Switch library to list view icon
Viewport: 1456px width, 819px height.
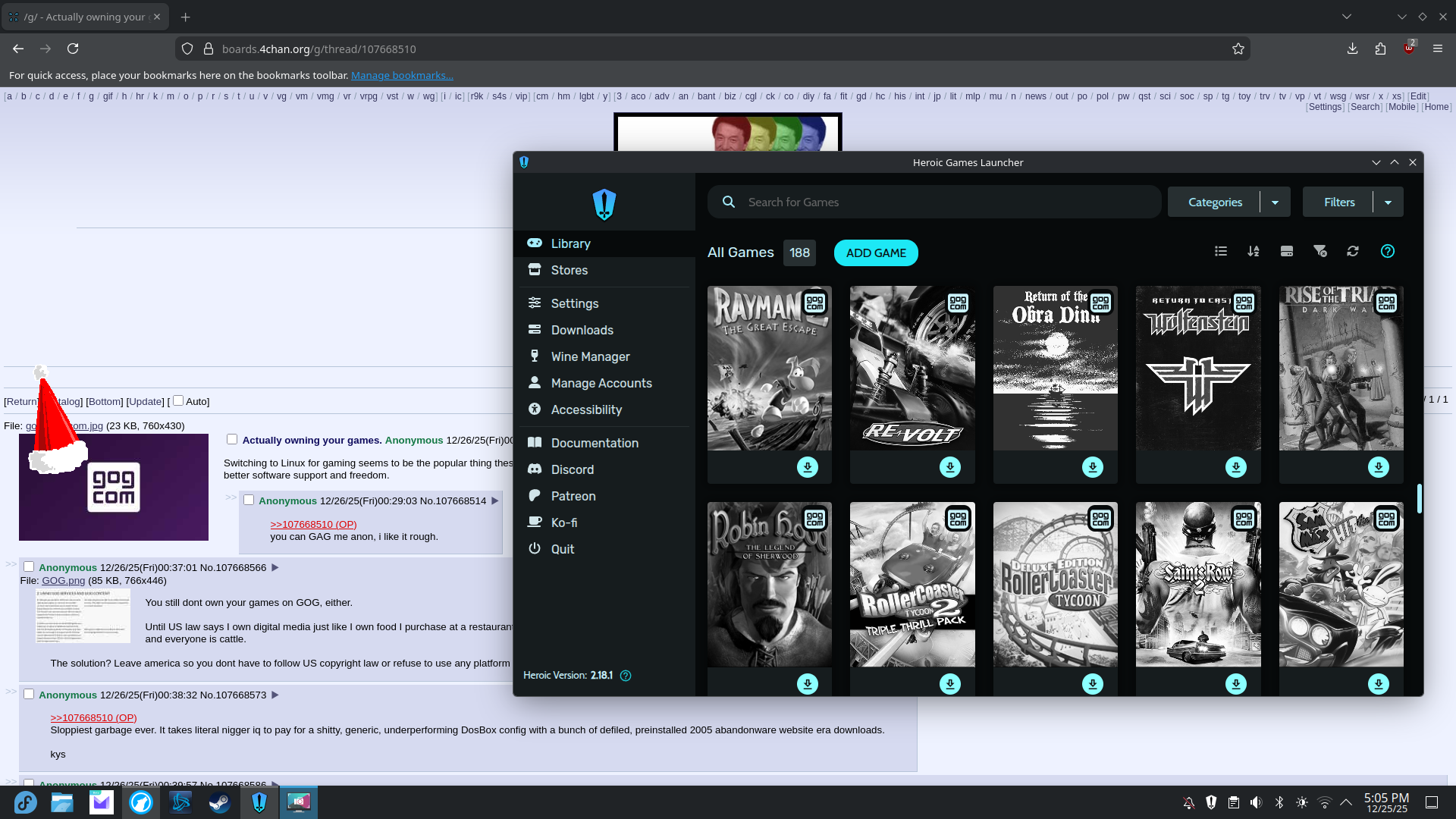click(x=1220, y=251)
